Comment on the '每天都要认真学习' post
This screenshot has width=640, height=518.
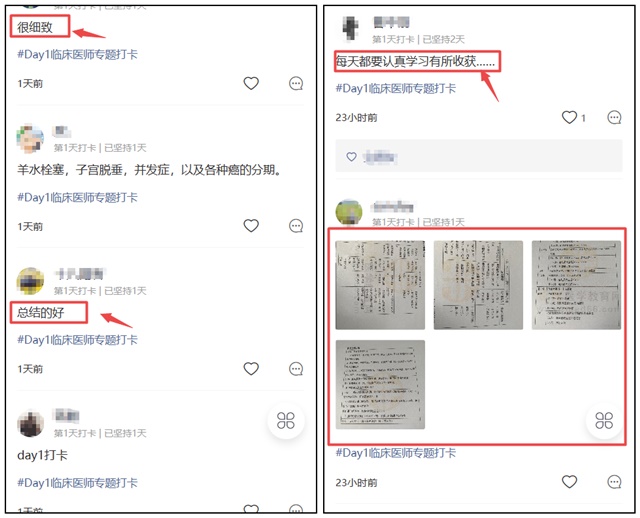pos(614,118)
